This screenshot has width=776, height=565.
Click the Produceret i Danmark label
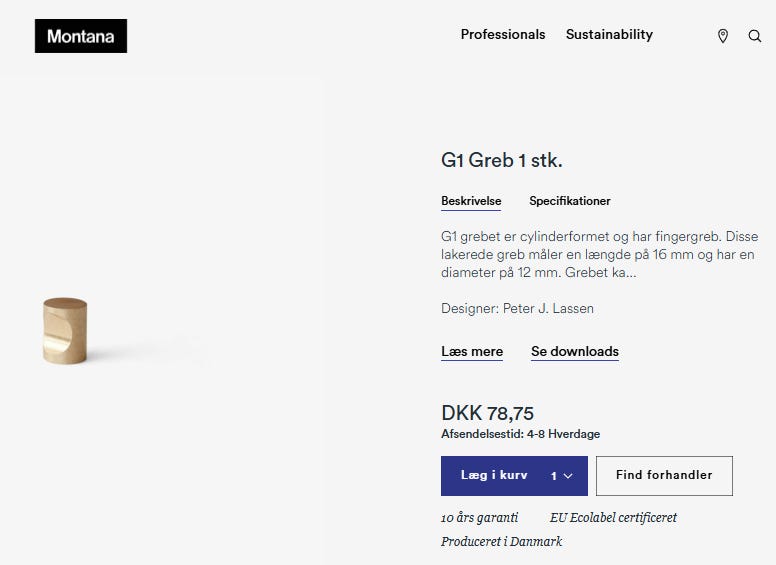tap(501, 541)
